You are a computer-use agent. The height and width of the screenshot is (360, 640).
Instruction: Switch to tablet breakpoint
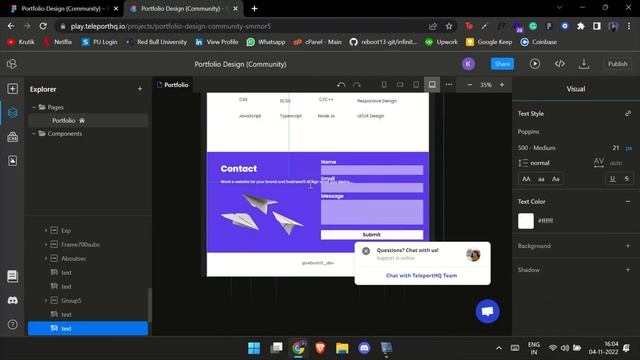(416, 84)
